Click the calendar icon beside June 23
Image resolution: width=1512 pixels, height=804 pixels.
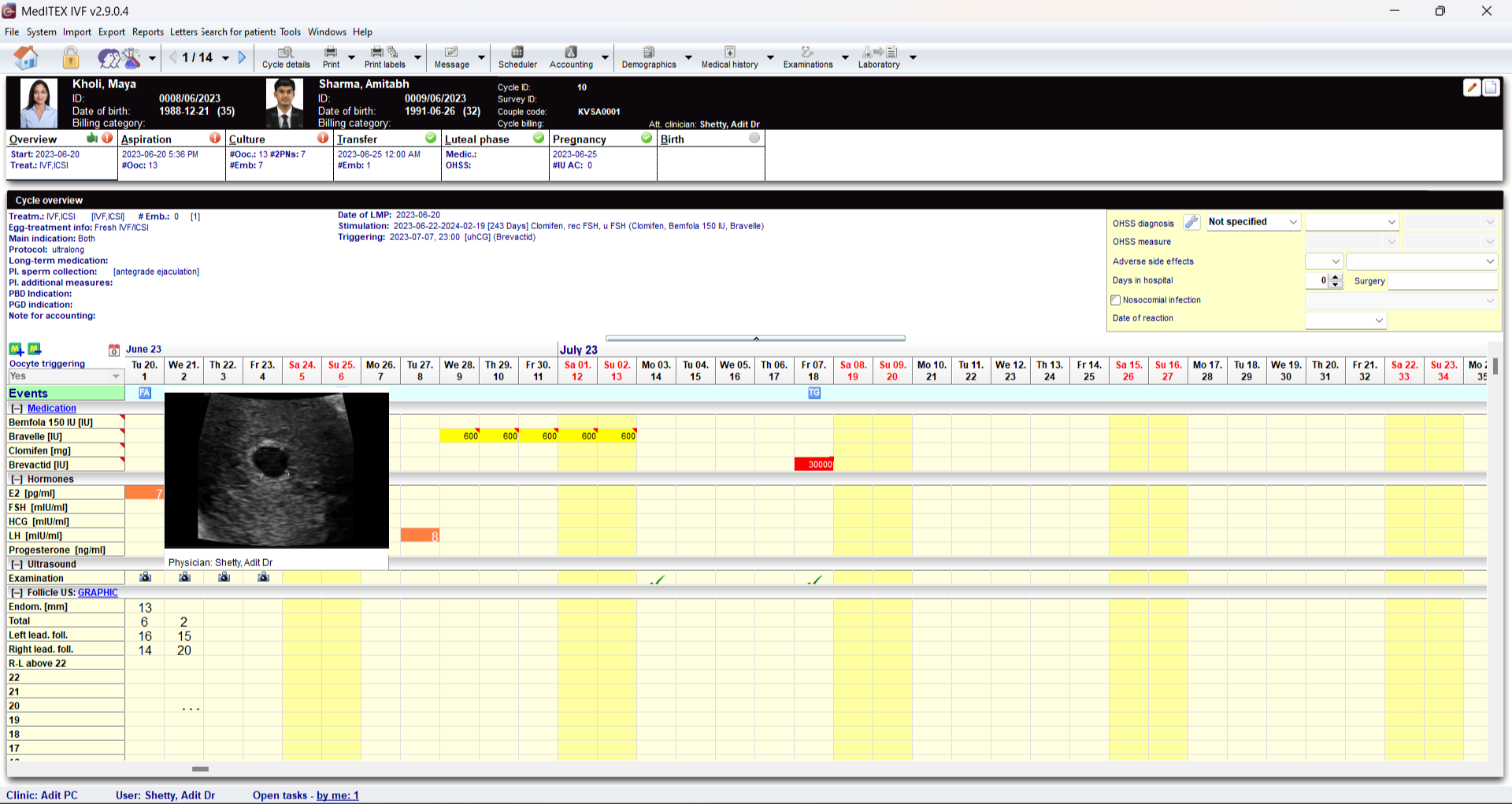coord(114,350)
